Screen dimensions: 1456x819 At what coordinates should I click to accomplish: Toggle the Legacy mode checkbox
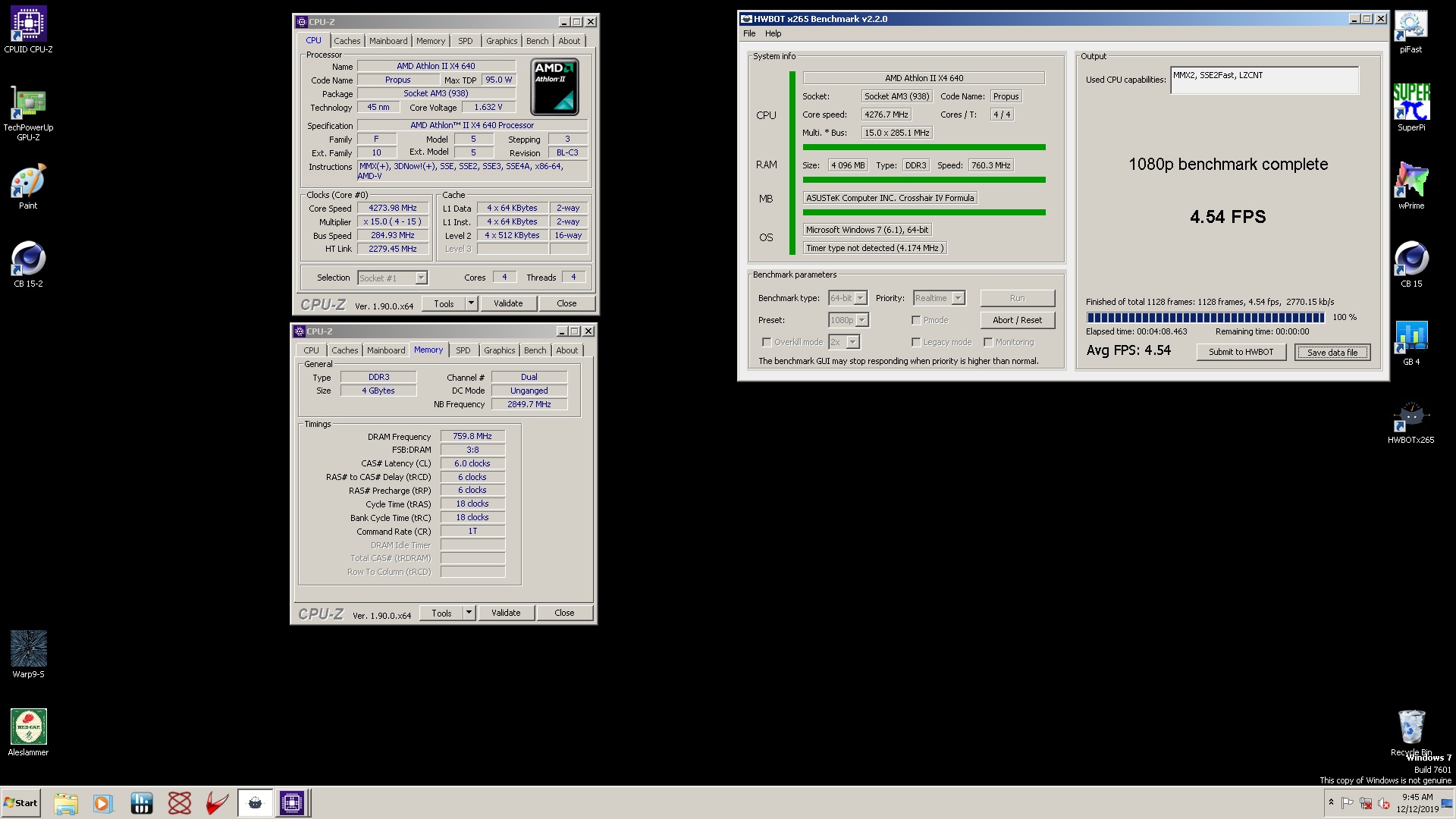pyautogui.click(x=916, y=342)
